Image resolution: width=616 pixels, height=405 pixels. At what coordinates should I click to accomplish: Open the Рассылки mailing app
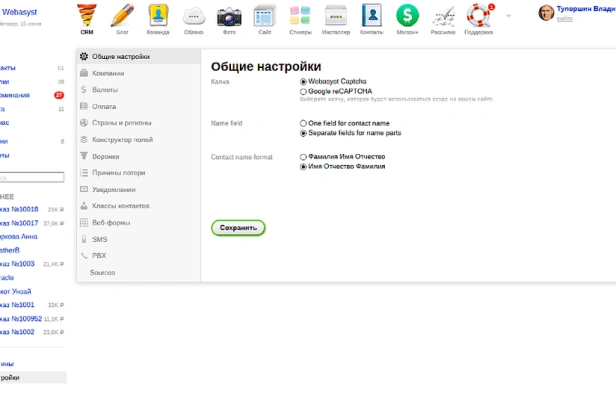(x=442, y=17)
